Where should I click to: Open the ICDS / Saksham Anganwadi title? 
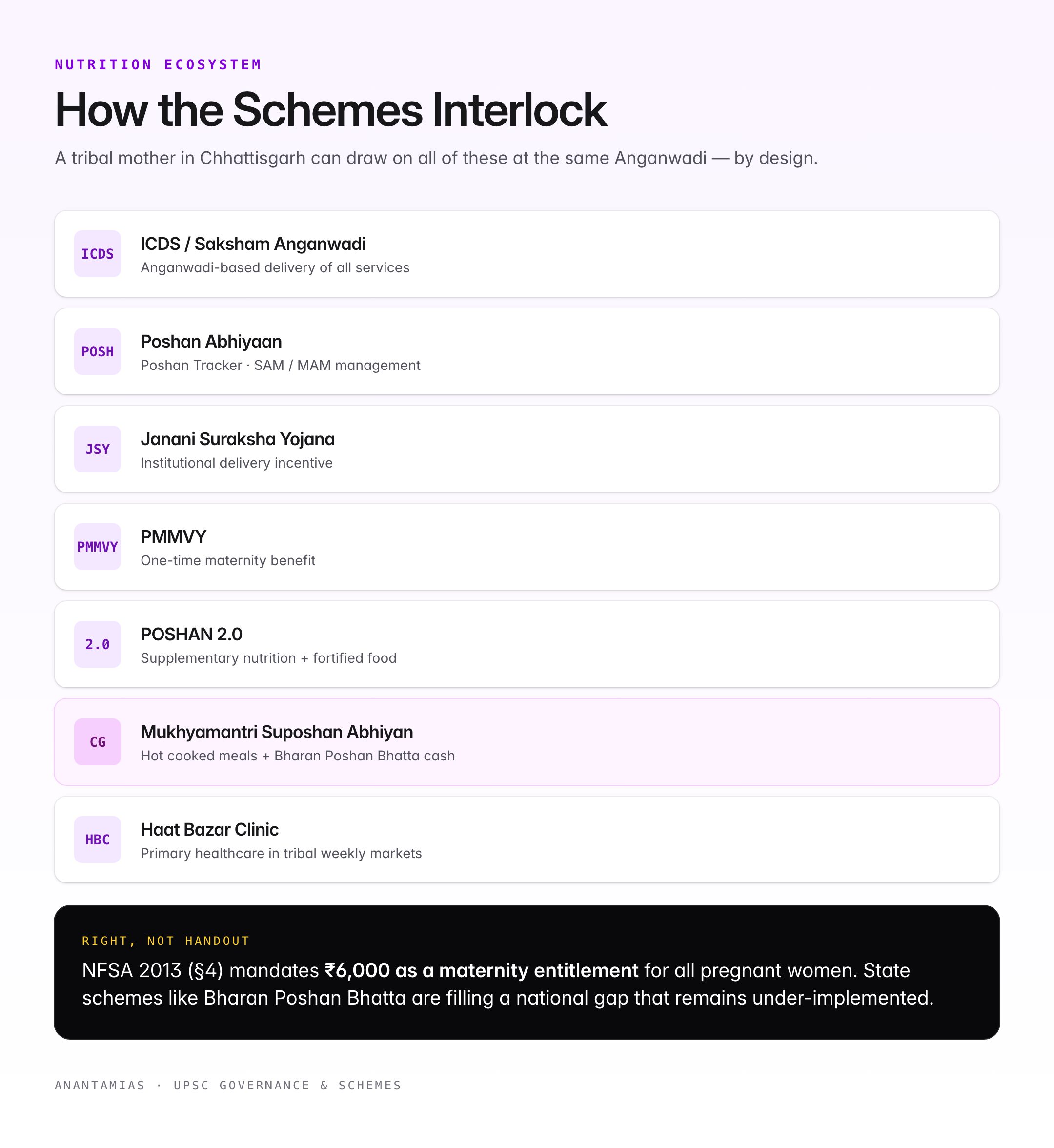click(x=253, y=244)
